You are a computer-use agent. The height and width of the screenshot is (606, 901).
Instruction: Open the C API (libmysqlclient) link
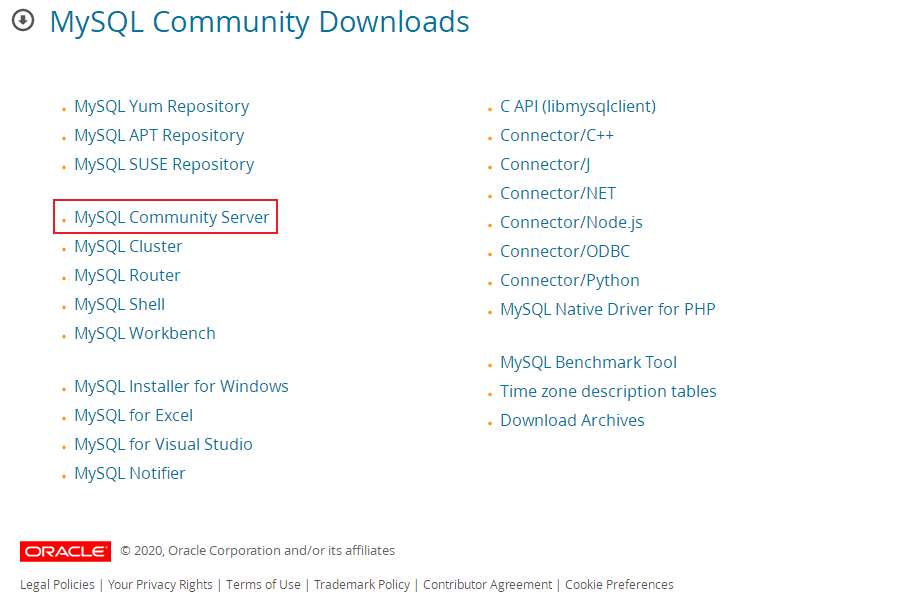(x=578, y=106)
